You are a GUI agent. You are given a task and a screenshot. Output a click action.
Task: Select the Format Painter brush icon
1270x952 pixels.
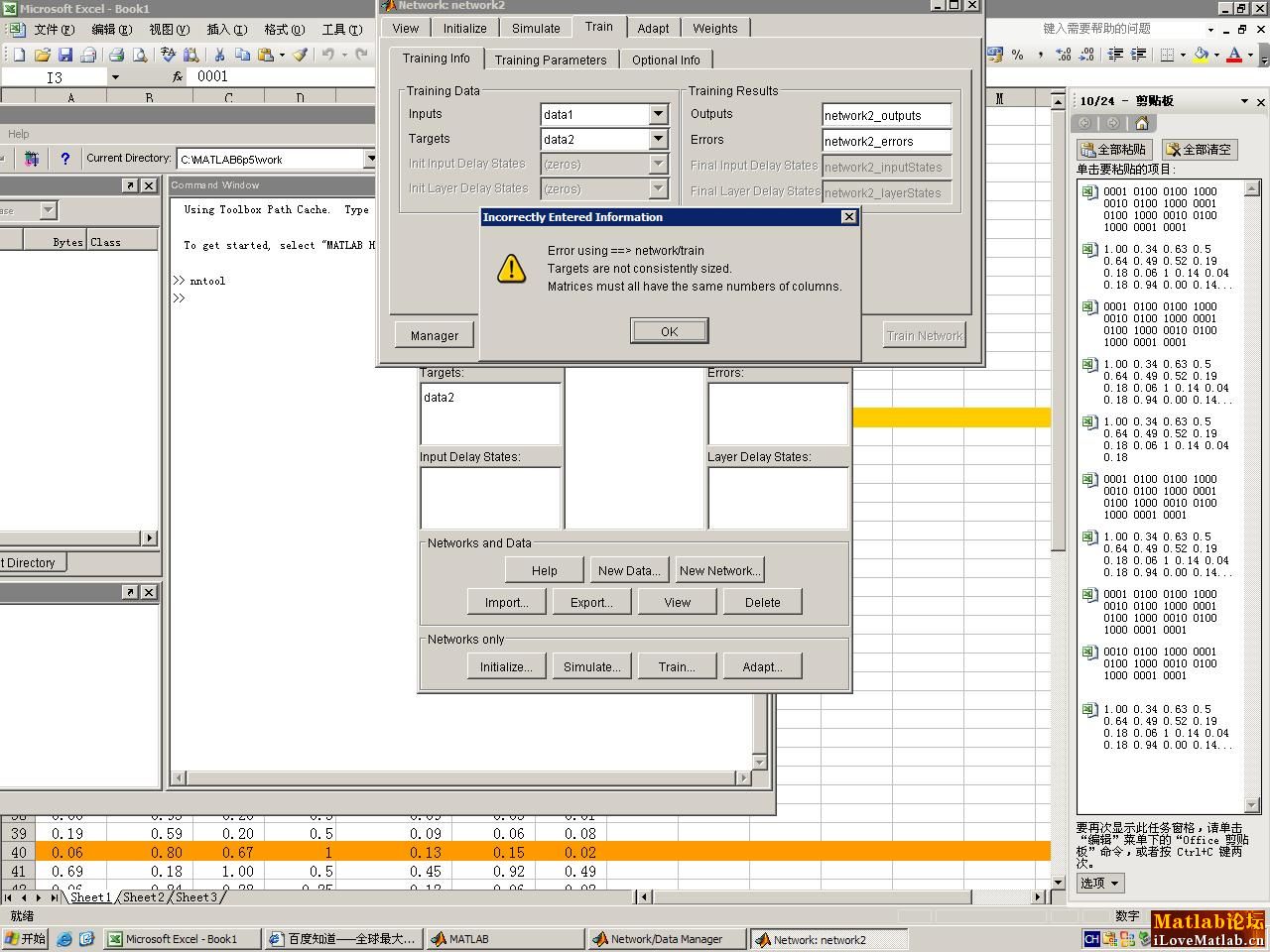tap(300, 55)
